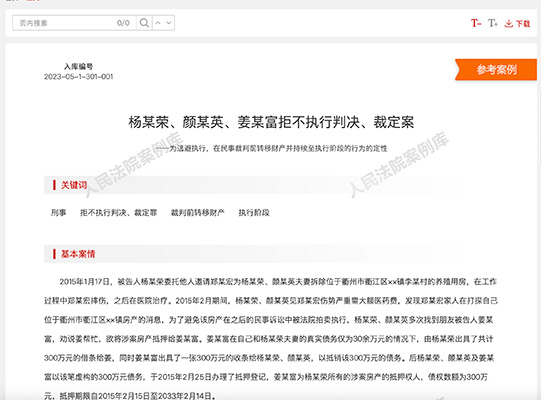The image size is (541, 400).
Task: Decrease font size with T- icon
Action: 476,23
